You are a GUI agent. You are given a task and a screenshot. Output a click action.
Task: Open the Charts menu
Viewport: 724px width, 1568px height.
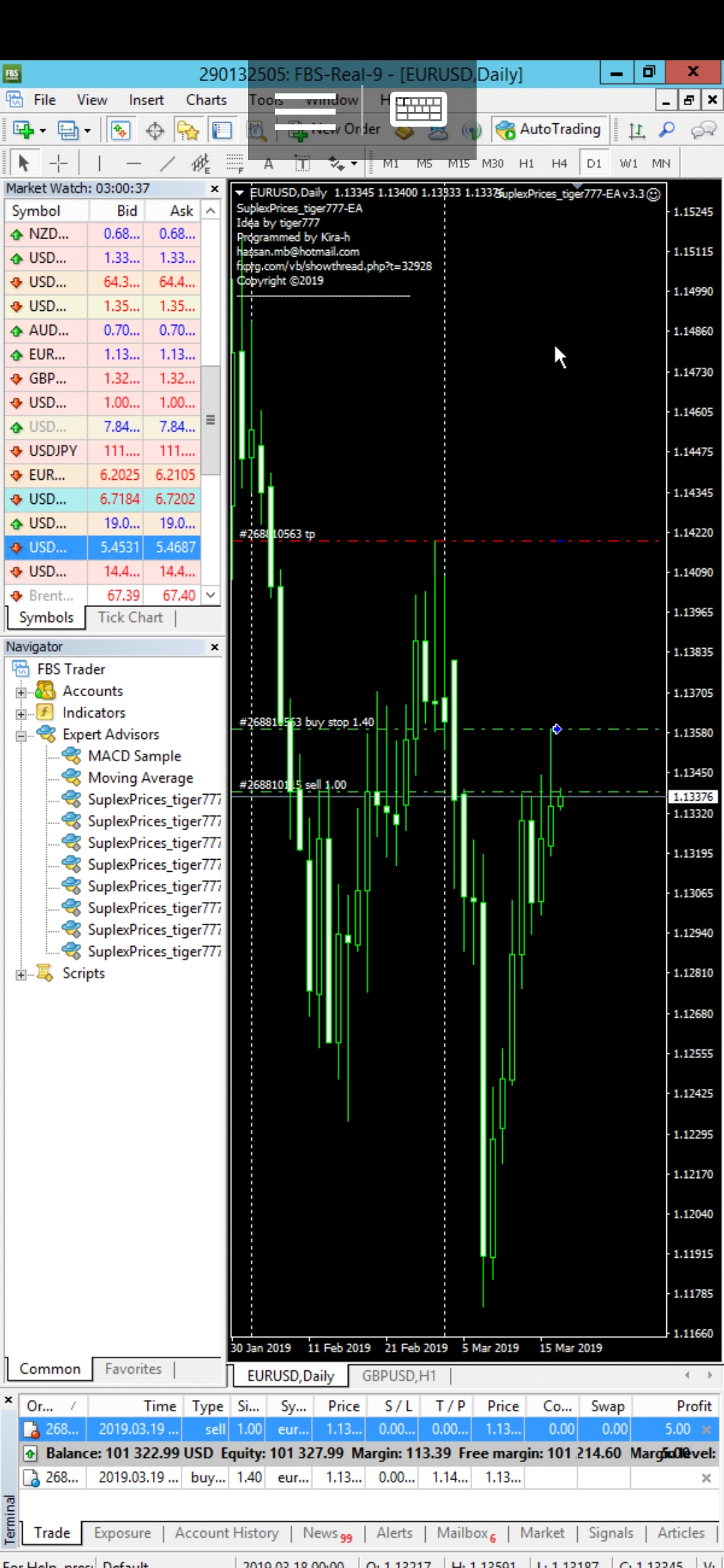pyautogui.click(x=206, y=100)
